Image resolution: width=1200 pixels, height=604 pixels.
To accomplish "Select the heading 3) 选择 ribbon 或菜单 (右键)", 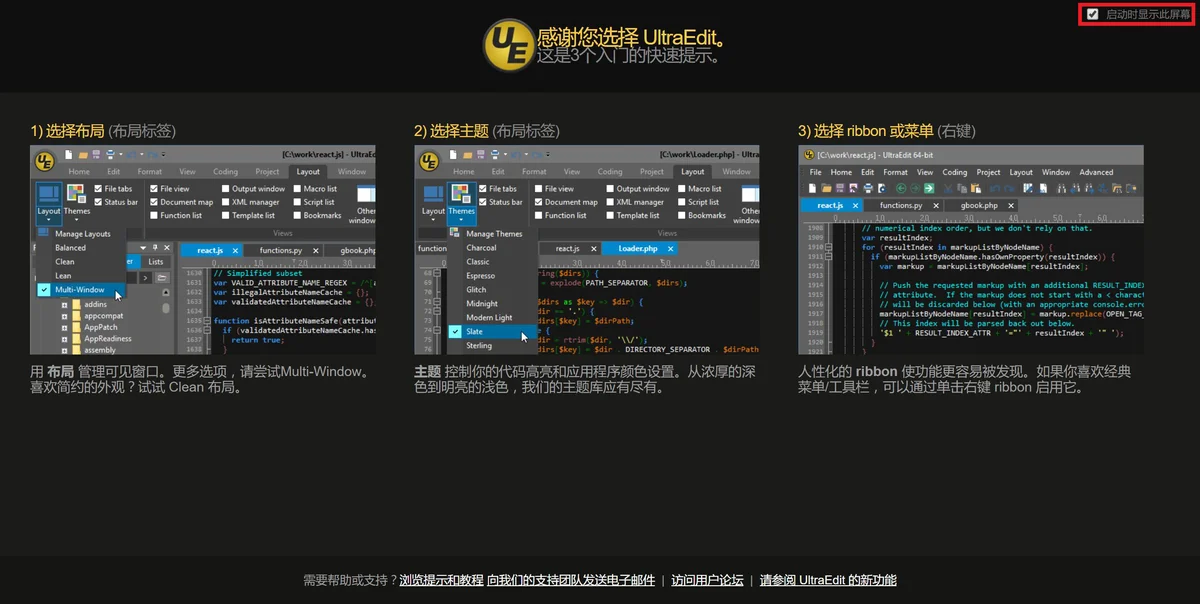I will click(x=887, y=131).
